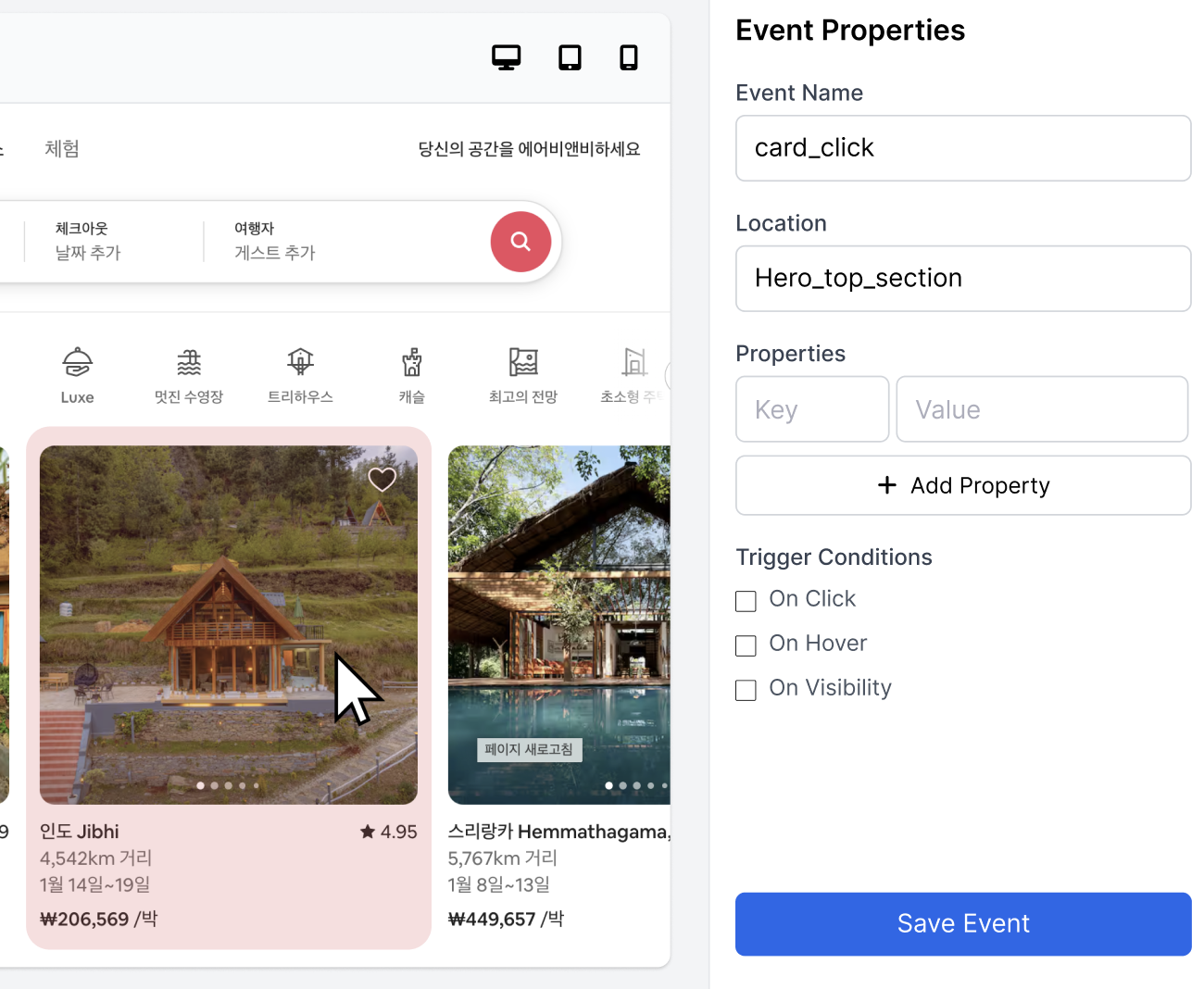Select the 멋진 수영장 pool category
Image resolution: width=1204 pixels, height=989 pixels.
[x=189, y=375]
